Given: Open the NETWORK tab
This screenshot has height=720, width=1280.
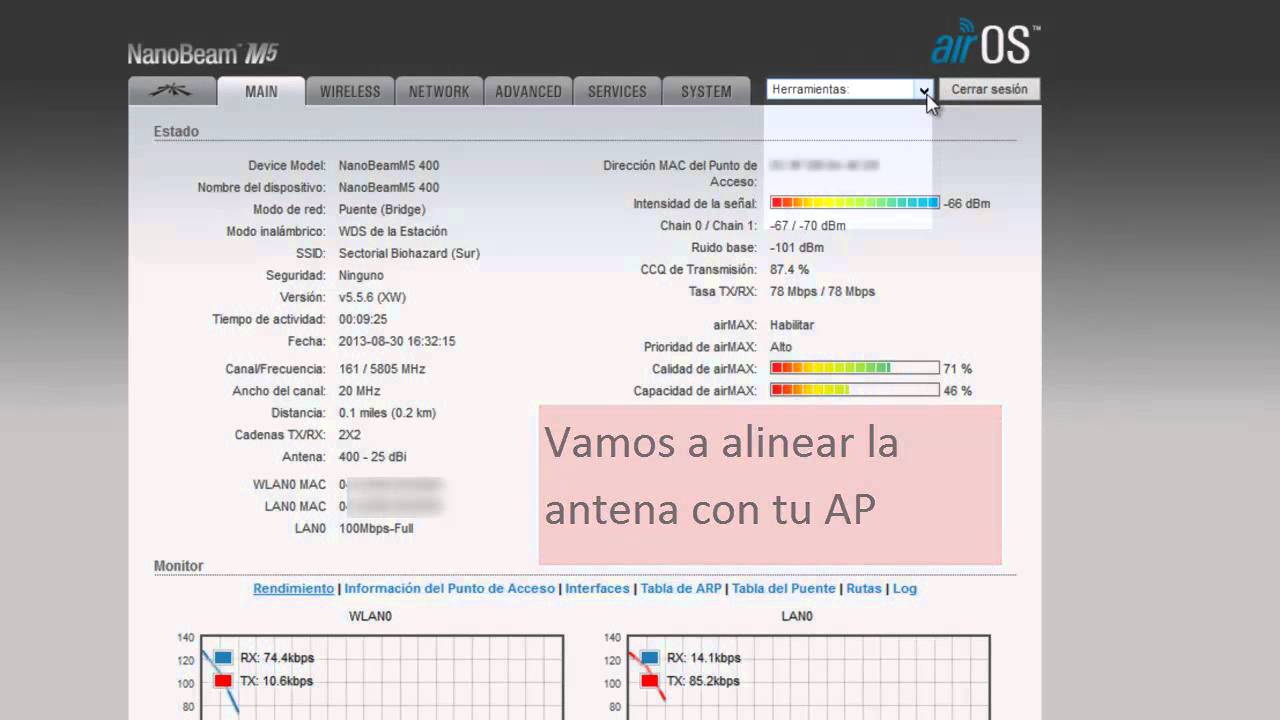Looking at the screenshot, I should pos(439,91).
